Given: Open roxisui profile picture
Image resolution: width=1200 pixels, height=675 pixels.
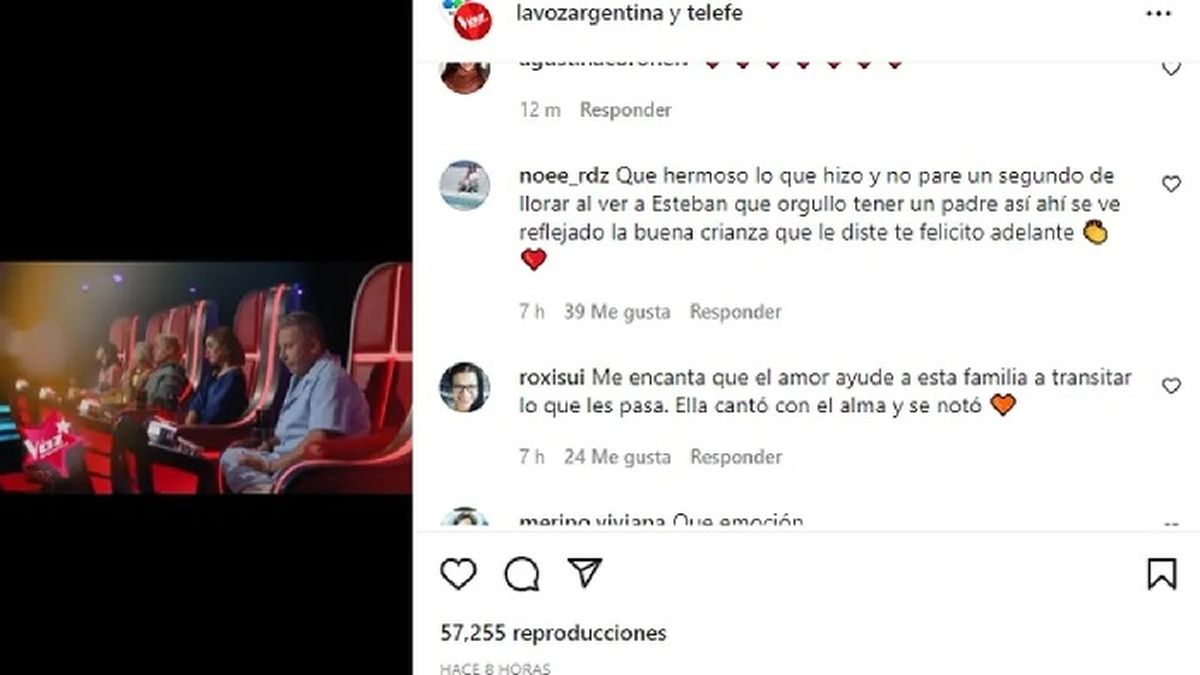Looking at the screenshot, I should (465, 387).
